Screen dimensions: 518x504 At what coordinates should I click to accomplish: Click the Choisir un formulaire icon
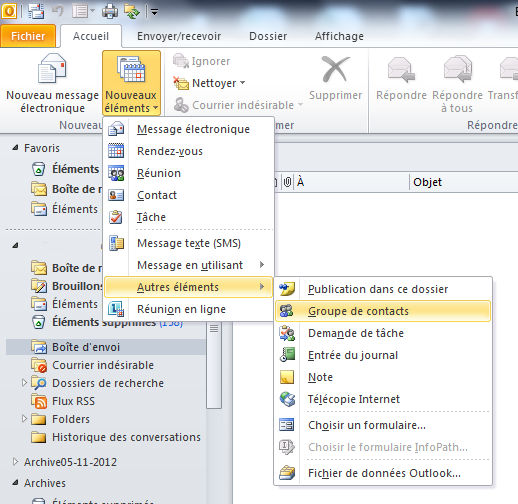287,425
